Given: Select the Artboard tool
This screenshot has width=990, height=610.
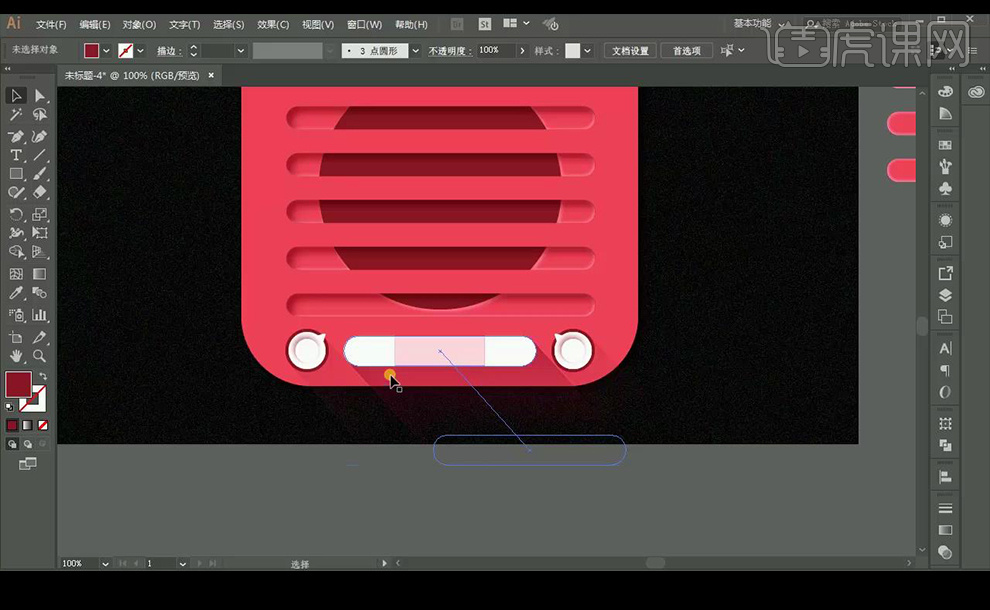Looking at the screenshot, I should pos(16,337).
